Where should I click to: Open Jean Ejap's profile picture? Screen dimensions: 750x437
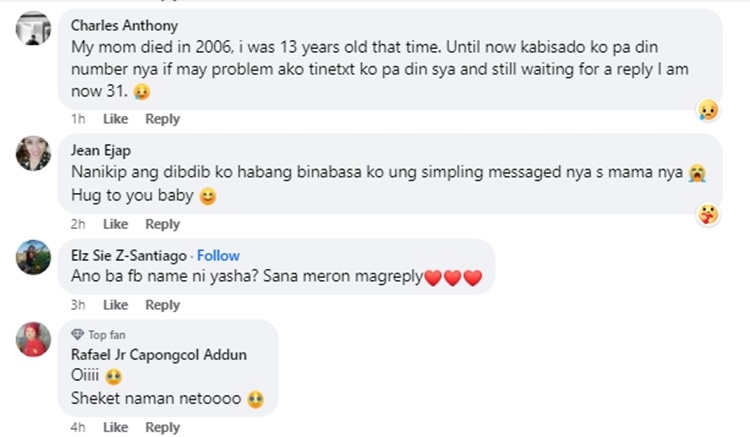[x=34, y=153]
